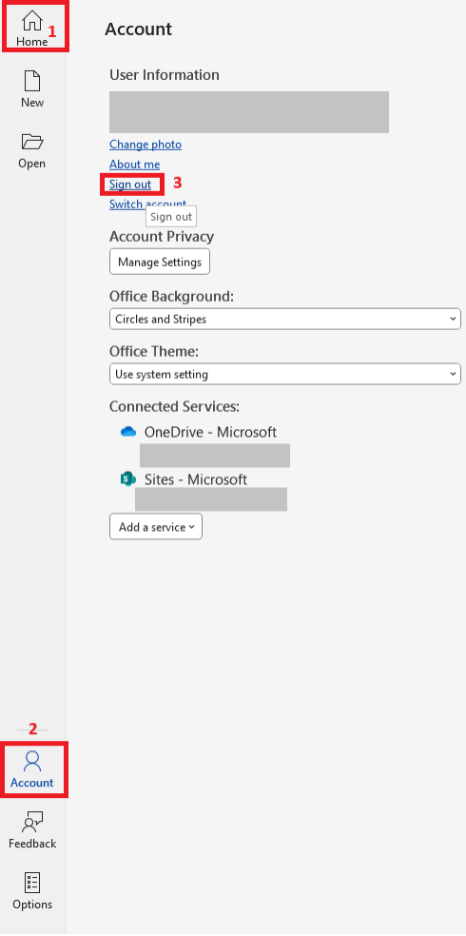This screenshot has height=936, width=466.
Task: Open the Add a service dropdown
Action: tap(156, 526)
